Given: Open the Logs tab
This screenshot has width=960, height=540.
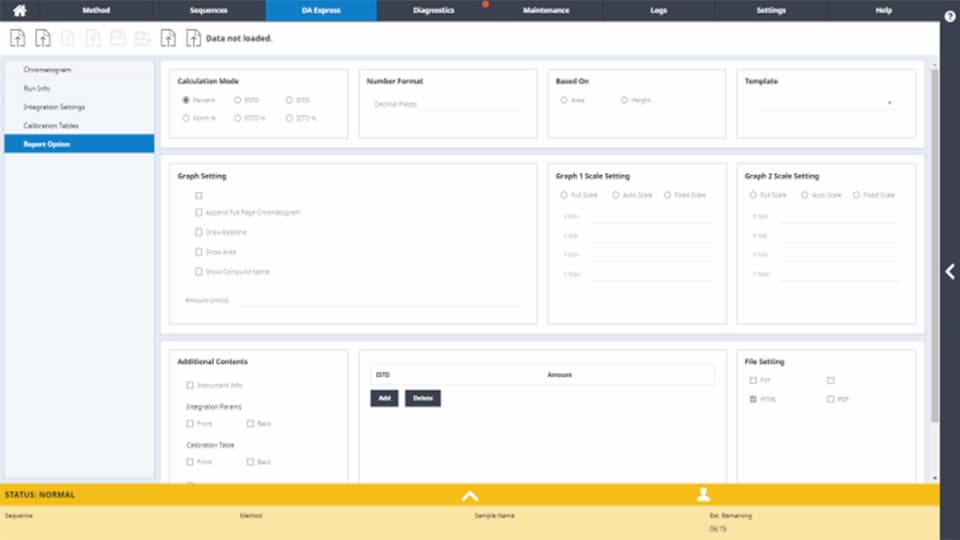Looking at the screenshot, I should coord(659,10).
